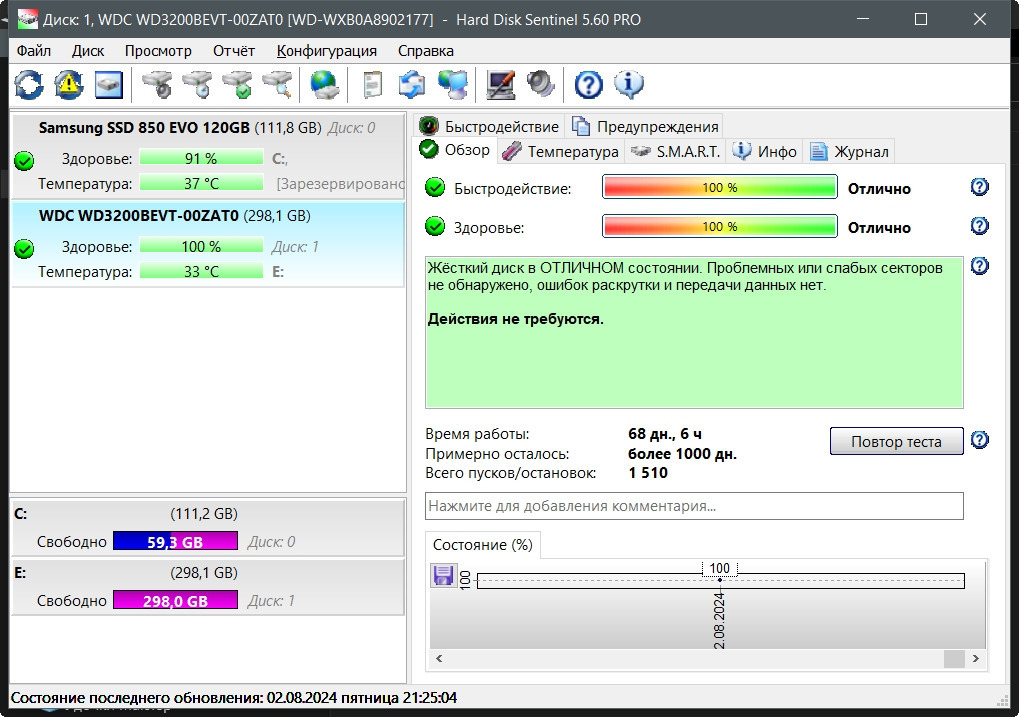The height and width of the screenshot is (717, 1019).
Task: Click the comment input field
Action: click(x=694, y=506)
